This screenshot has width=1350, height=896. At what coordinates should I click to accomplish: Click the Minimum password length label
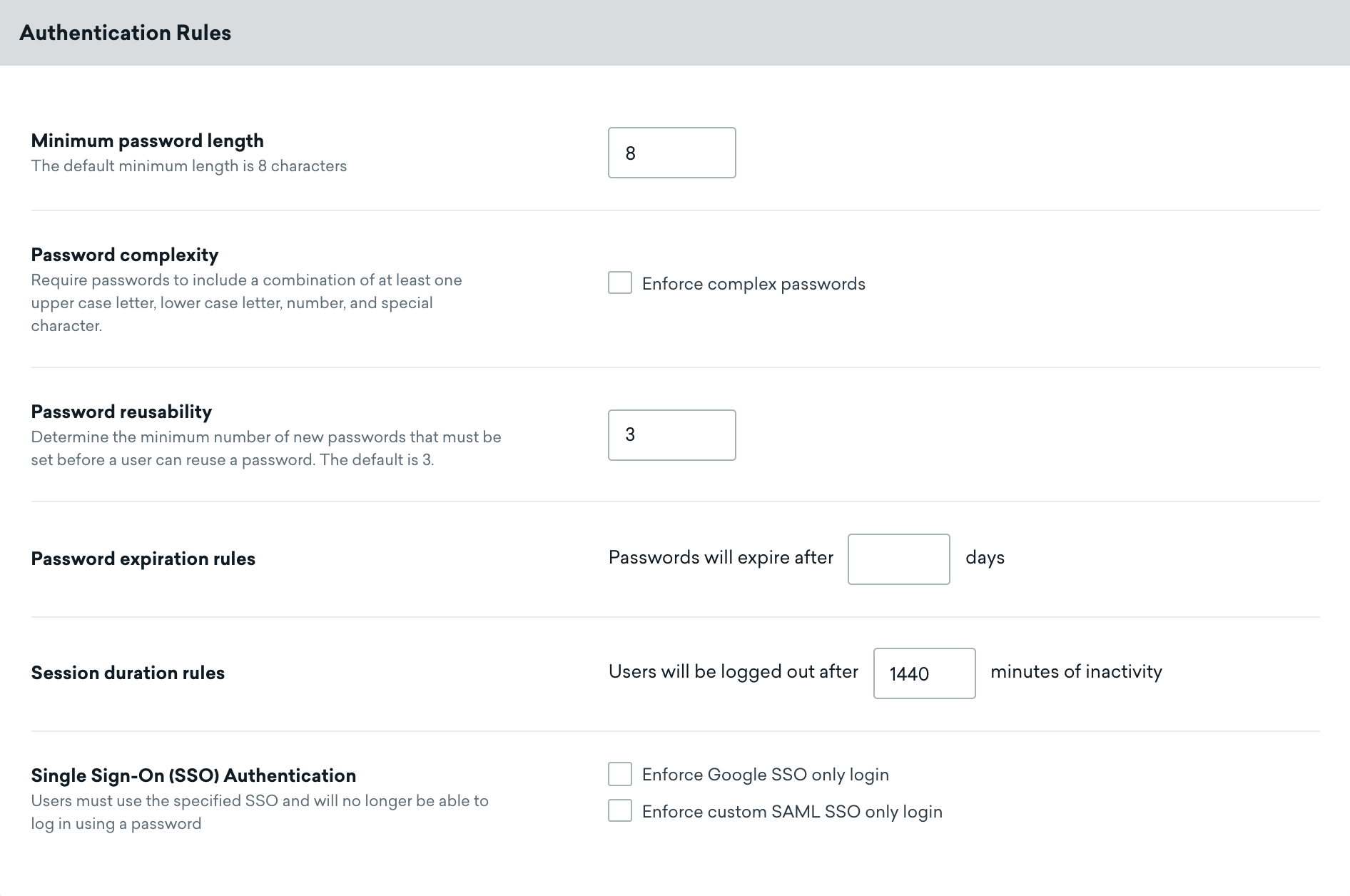pos(148,141)
